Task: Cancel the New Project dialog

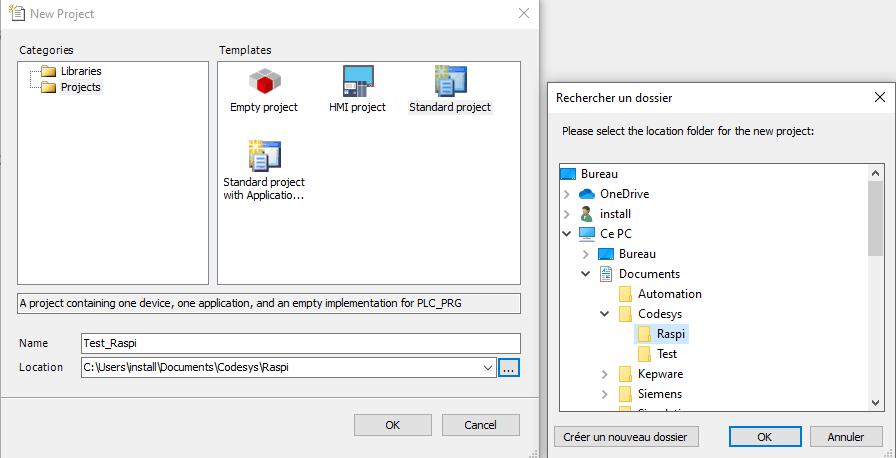Action: [481, 425]
